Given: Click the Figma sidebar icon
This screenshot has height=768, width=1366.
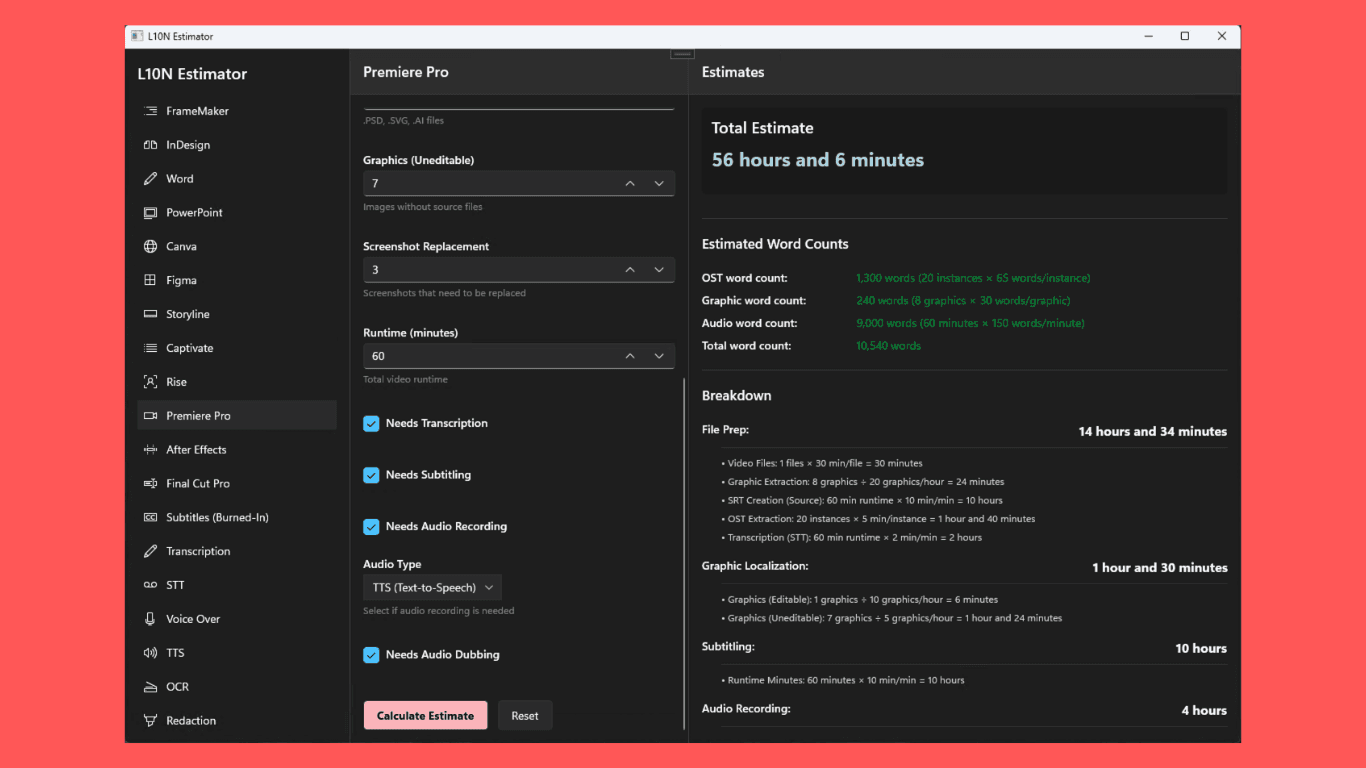Looking at the screenshot, I should point(149,280).
